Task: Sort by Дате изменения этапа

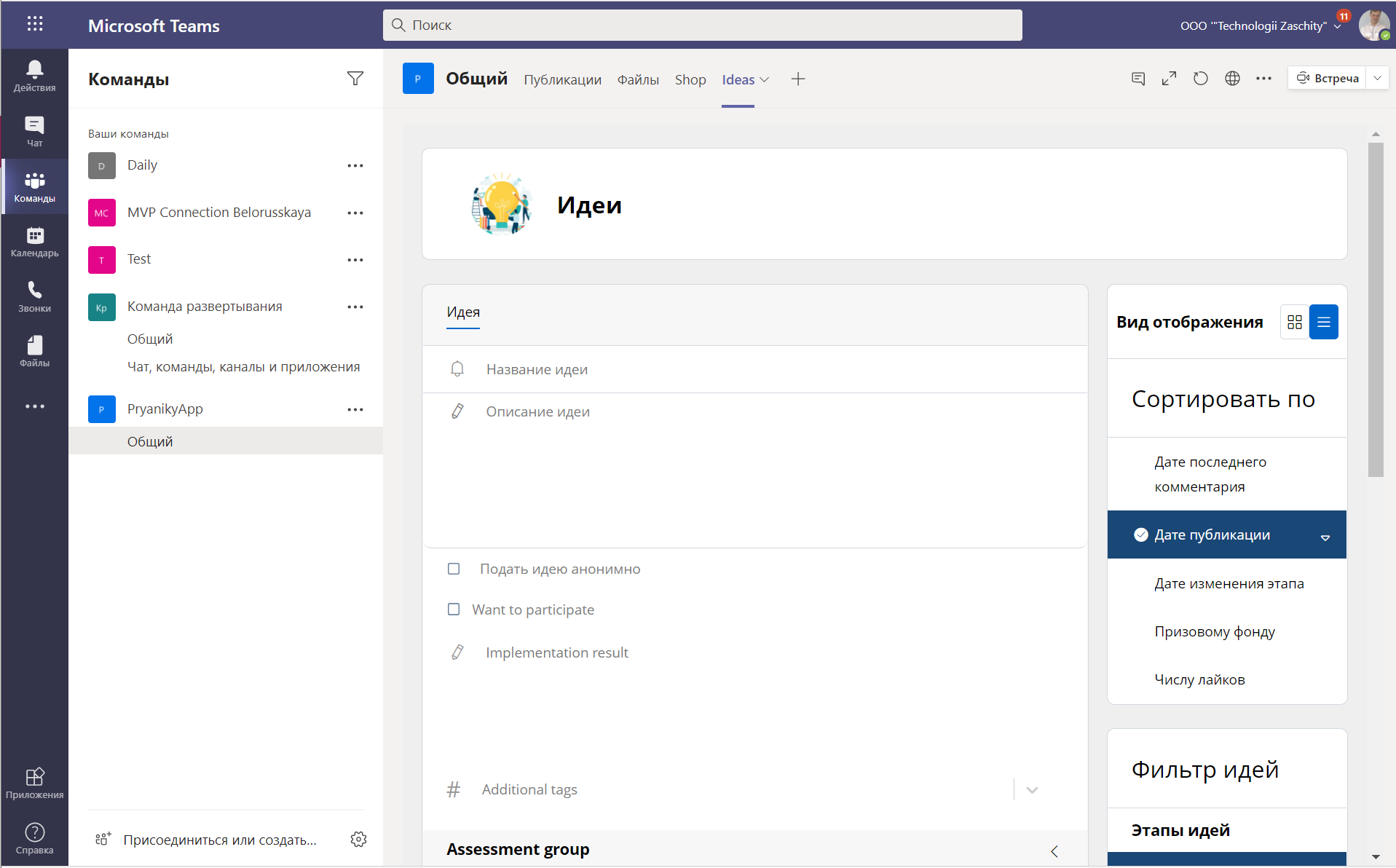Action: coord(1227,583)
